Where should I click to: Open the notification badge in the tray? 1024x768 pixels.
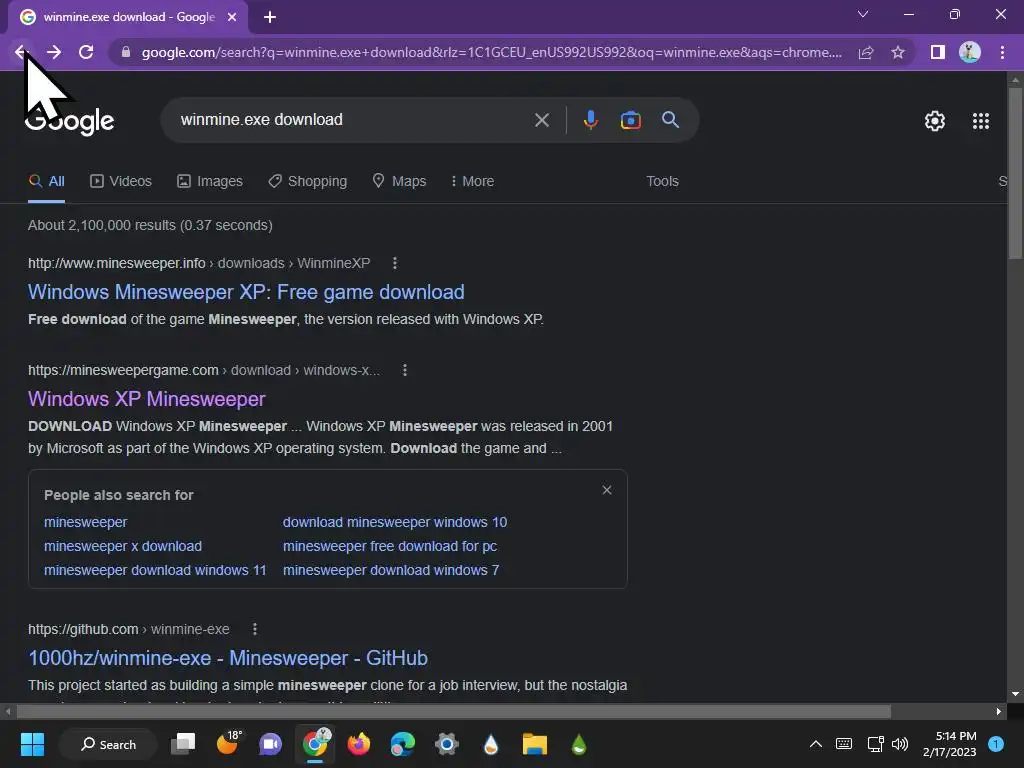coord(995,744)
